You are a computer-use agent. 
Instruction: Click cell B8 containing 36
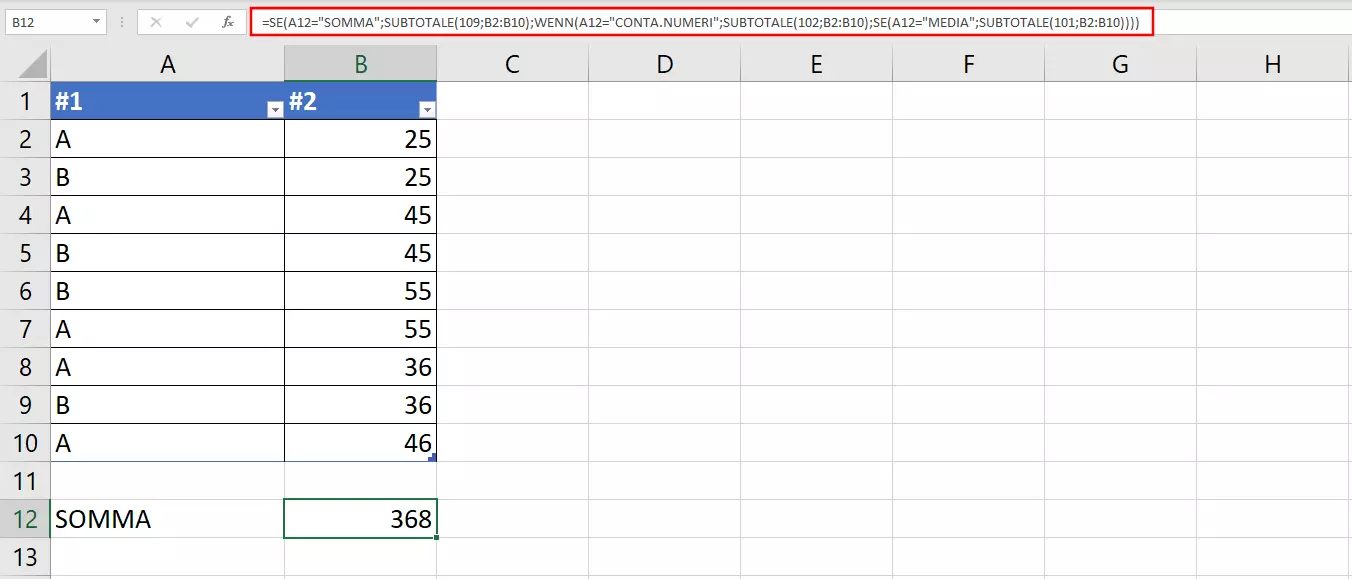(x=361, y=367)
